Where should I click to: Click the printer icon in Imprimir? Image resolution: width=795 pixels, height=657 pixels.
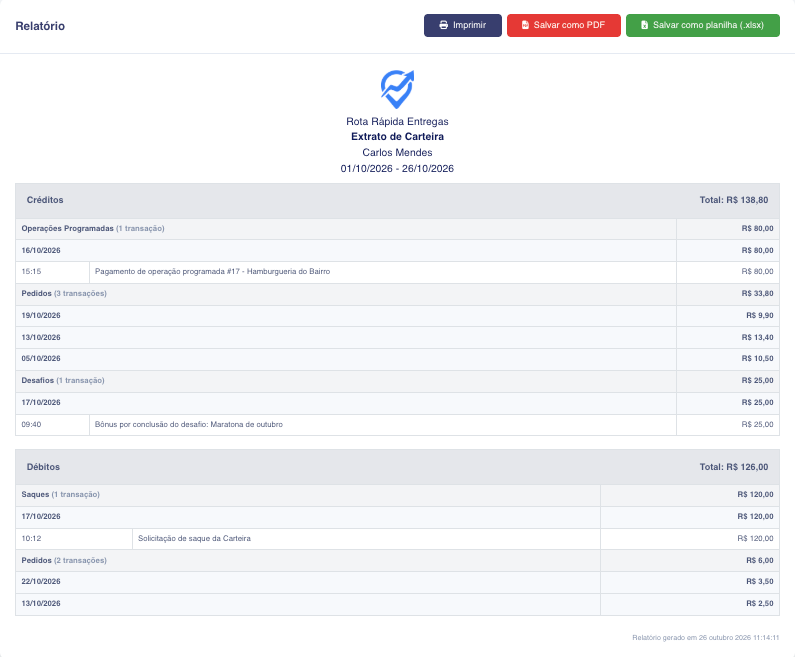(444, 25)
